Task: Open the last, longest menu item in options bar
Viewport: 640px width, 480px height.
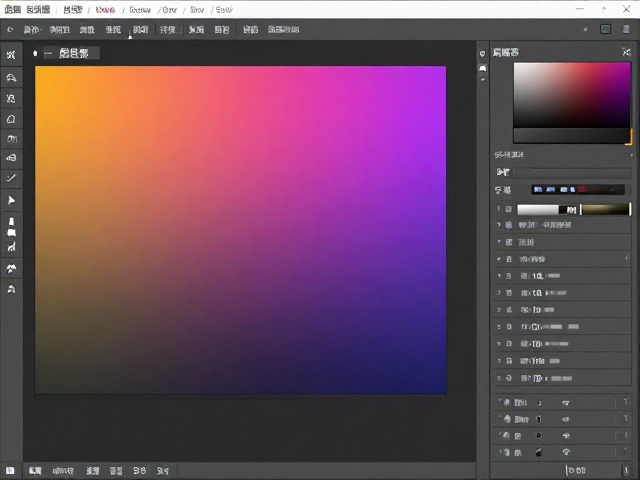Action: (283, 29)
